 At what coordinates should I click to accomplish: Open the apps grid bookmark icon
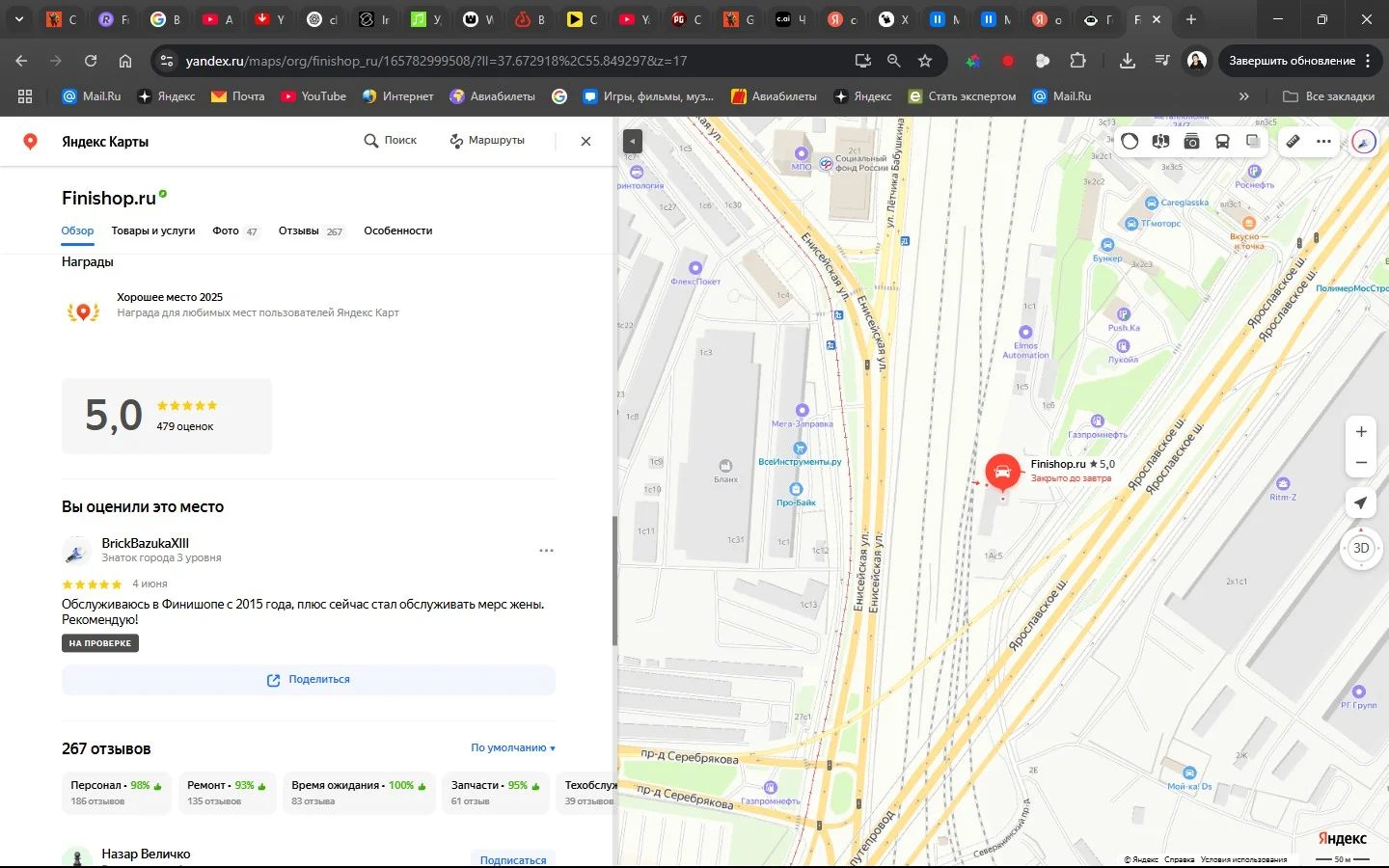(25, 96)
